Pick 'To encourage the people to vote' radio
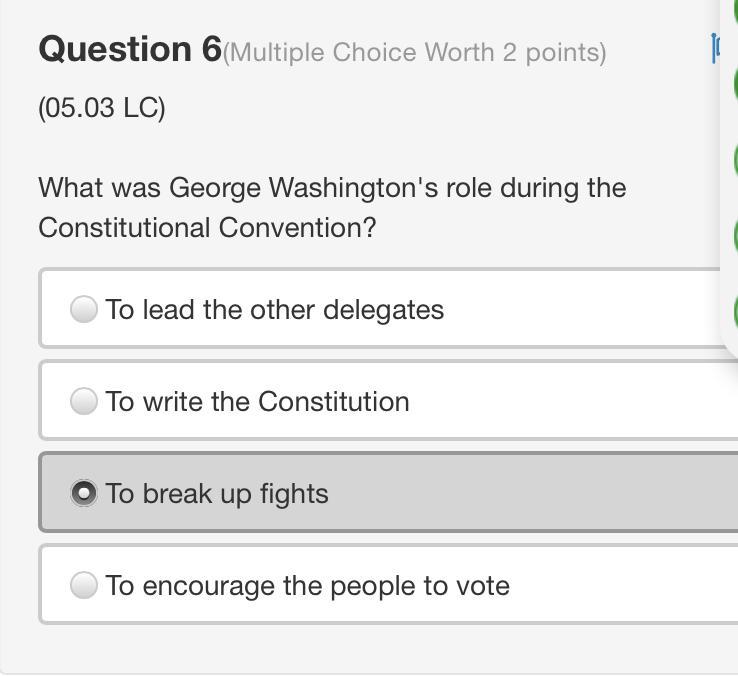This screenshot has width=738, height=677. pos(84,585)
